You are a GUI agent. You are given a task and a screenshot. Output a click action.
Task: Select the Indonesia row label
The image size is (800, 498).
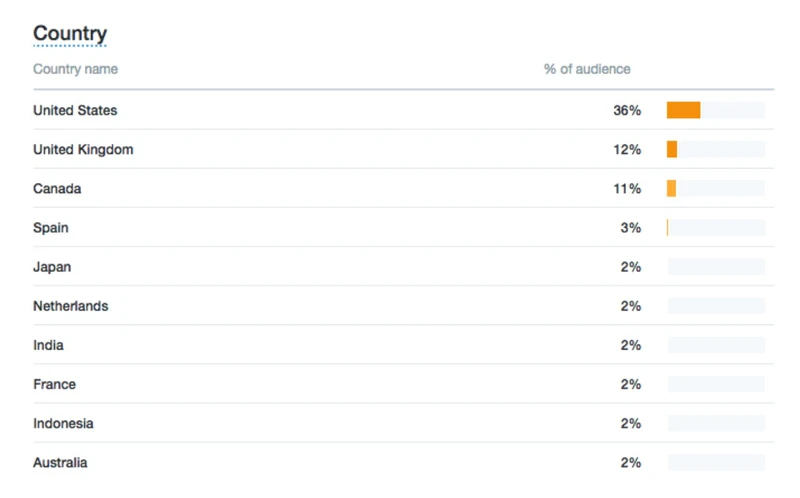click(63, 424)
